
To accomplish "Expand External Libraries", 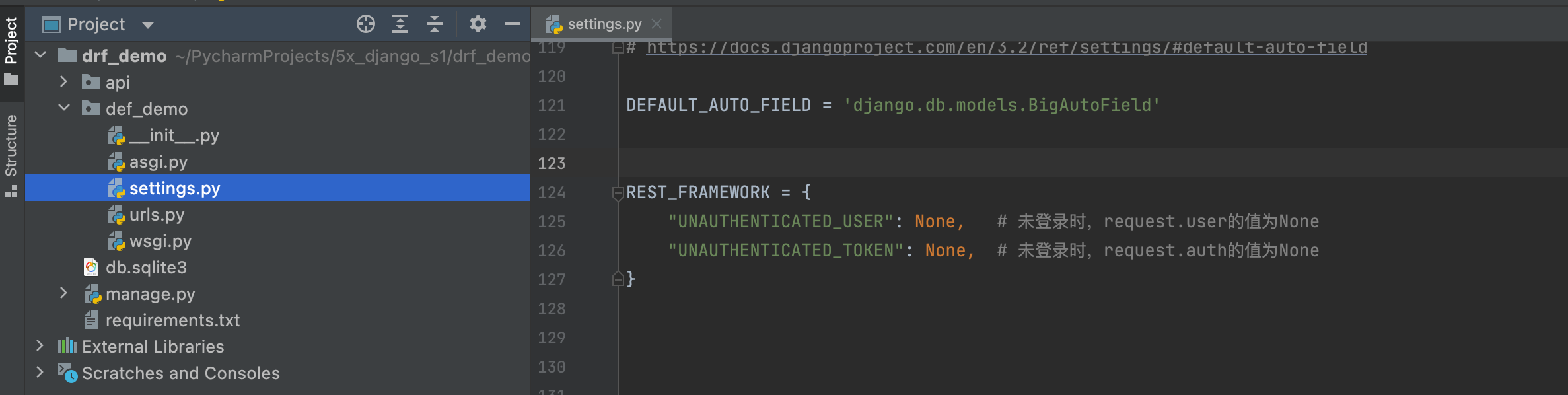I will (40, 346).
